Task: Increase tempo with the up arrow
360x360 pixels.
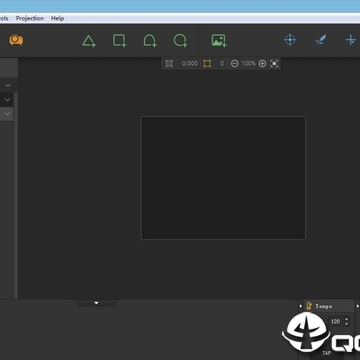Action: pyautogui.click(x=347, y=319)
